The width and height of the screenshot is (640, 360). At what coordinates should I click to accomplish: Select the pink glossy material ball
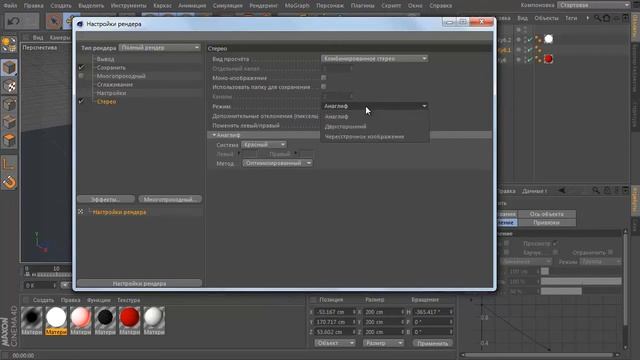[80, 318]
